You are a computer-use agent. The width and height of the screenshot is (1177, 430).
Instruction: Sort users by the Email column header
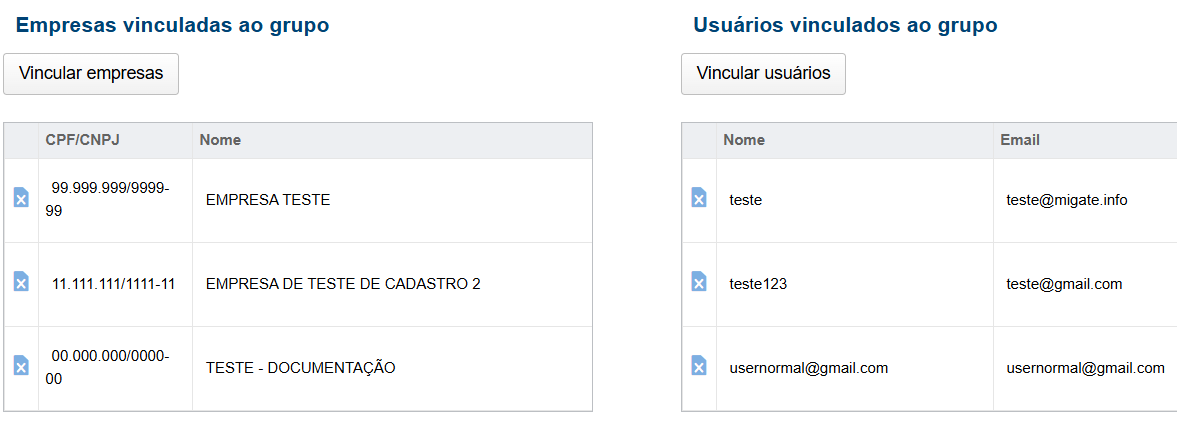1020,140
